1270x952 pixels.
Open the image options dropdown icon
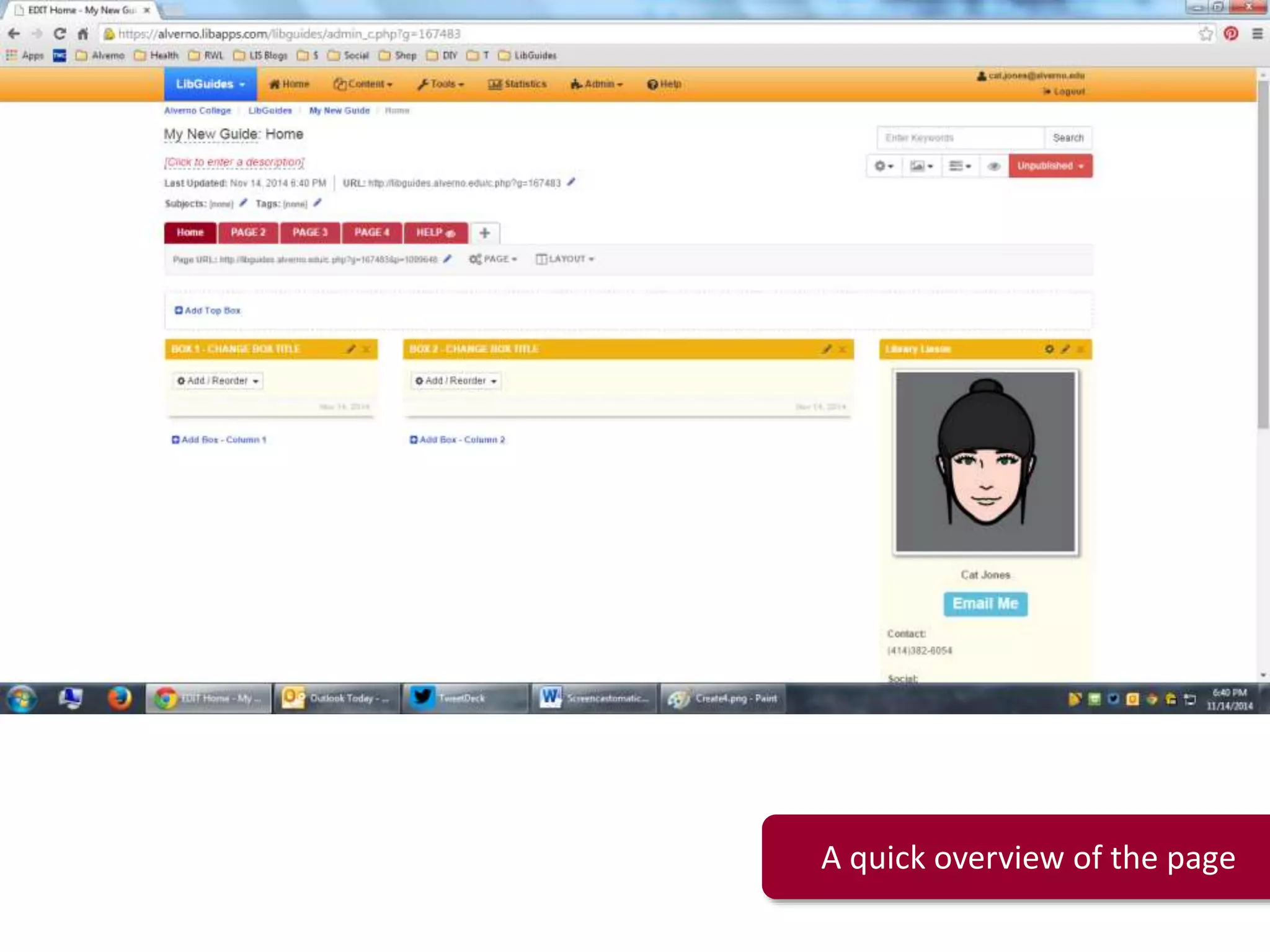921,166
